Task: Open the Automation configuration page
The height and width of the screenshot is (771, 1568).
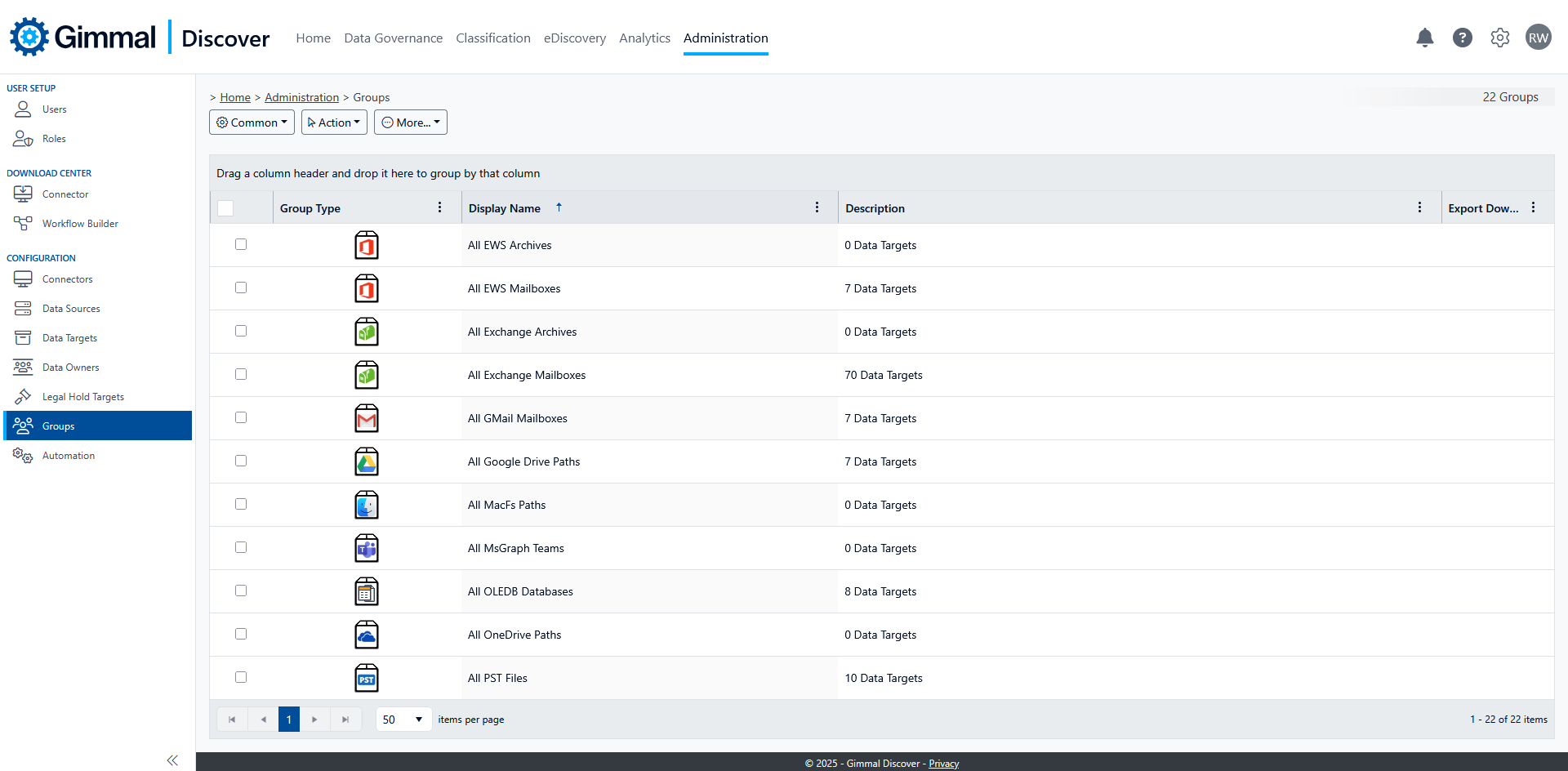Action: click(68, 455)
